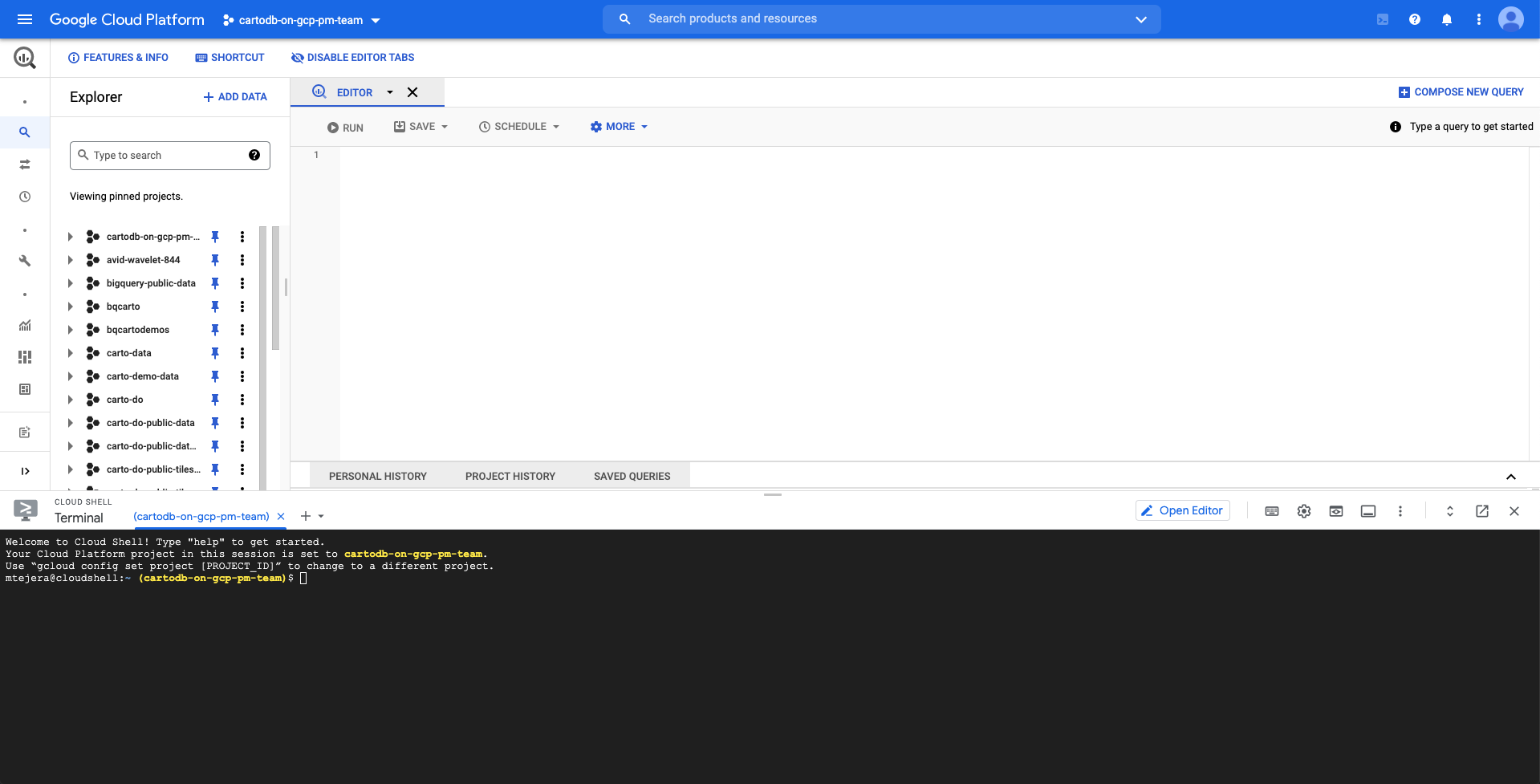Open Scheduled queries clock icon in sidebar
This screenshot has width=1540, height=784.
click(x=25, y=197)
